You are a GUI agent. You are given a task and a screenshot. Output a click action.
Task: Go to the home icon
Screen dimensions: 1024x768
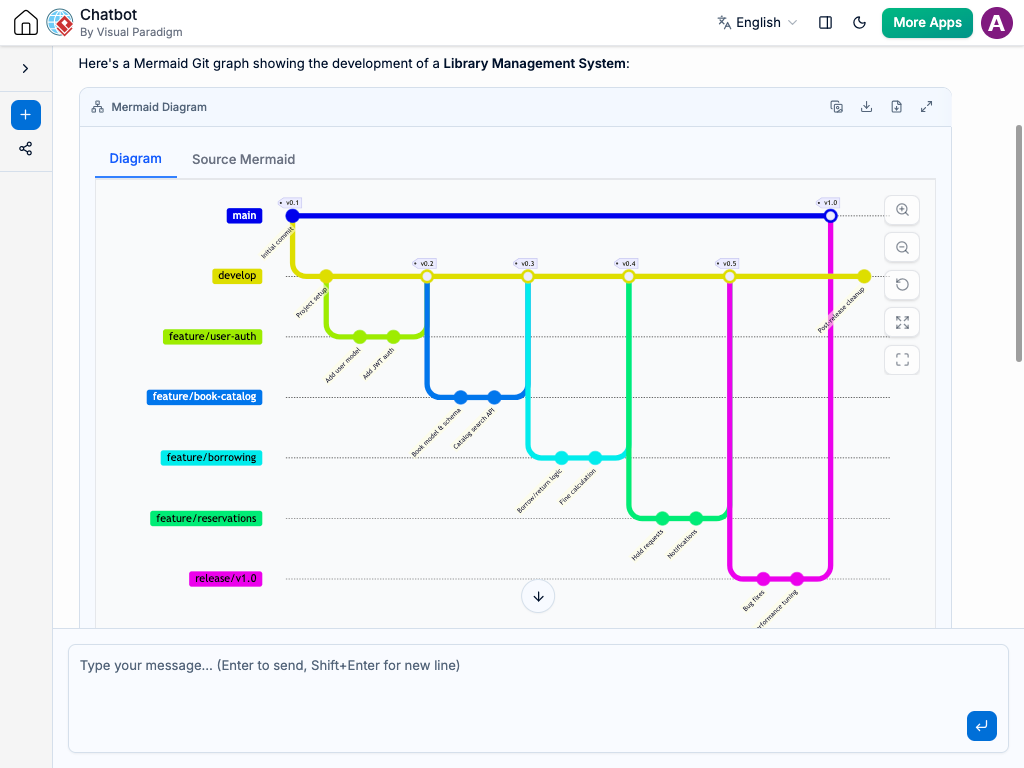[x=26, y=22]
